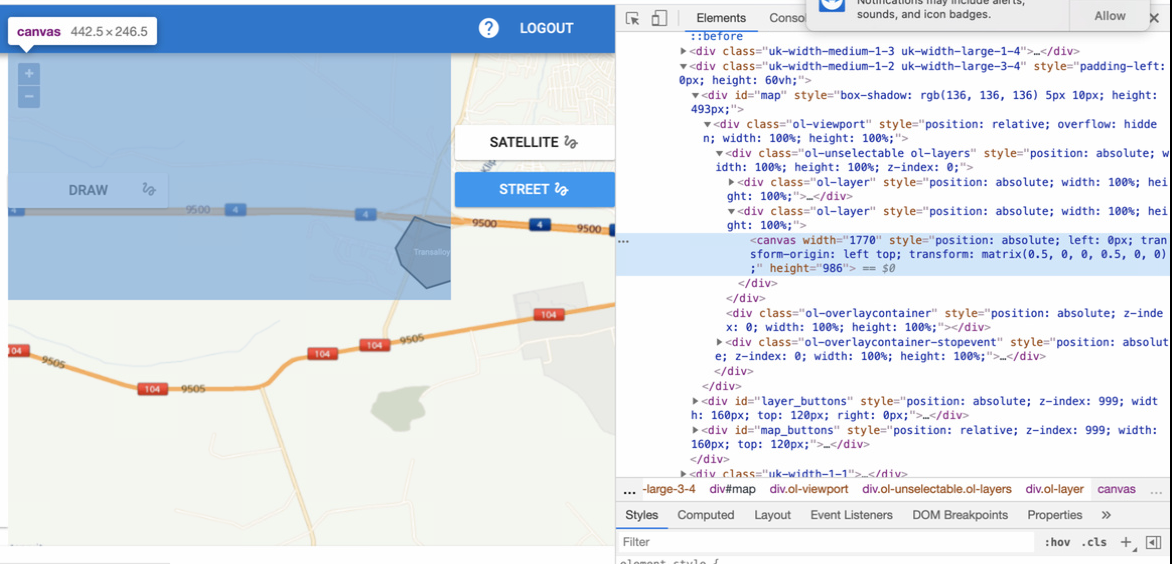Select the highlighted canvas element row
The height and width of the screenshot is (564, 1172).
(894, 254)
